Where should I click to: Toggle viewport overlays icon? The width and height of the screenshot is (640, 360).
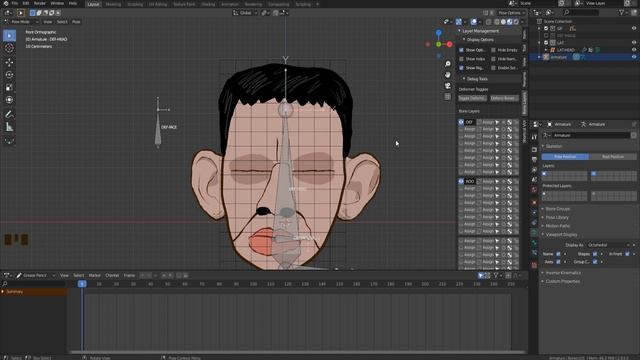473,22
